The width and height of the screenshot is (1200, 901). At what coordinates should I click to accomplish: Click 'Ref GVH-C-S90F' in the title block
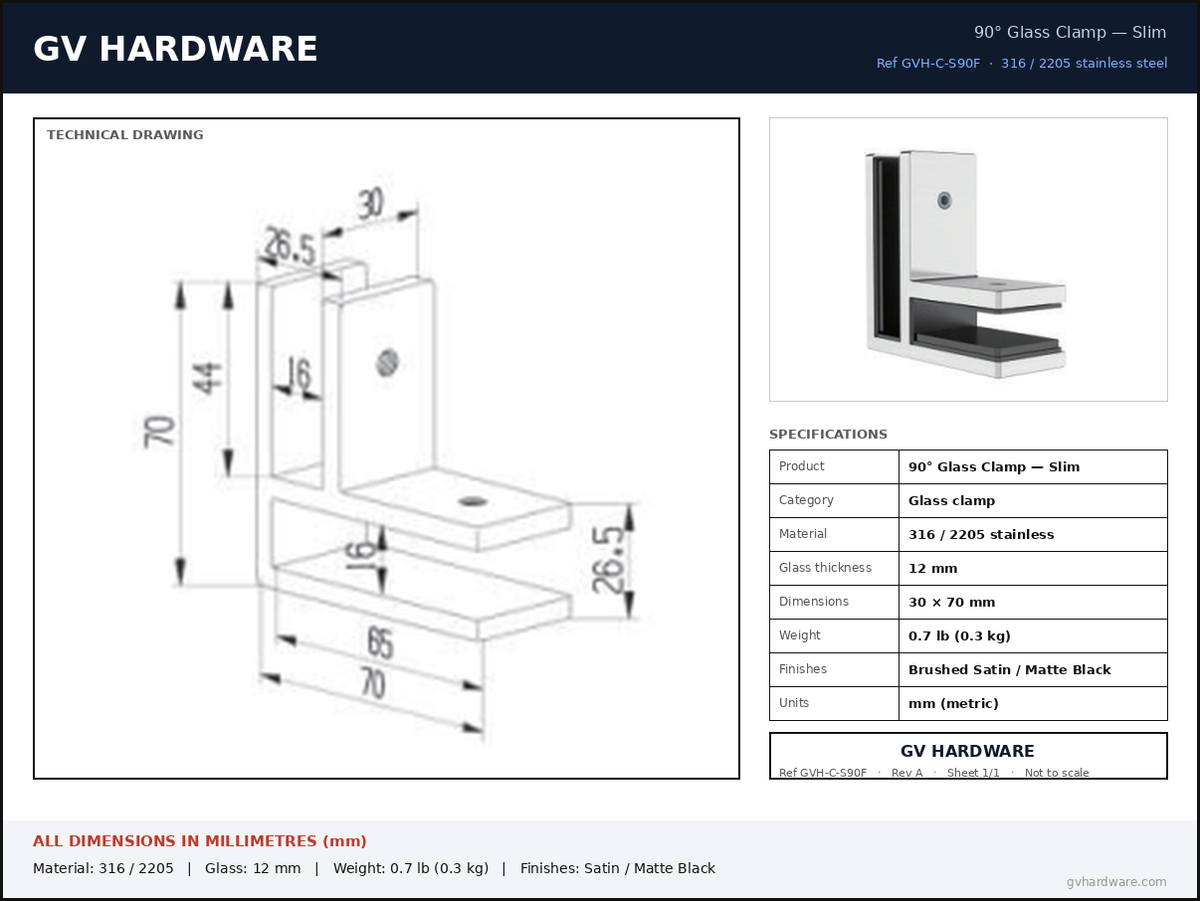823,773
